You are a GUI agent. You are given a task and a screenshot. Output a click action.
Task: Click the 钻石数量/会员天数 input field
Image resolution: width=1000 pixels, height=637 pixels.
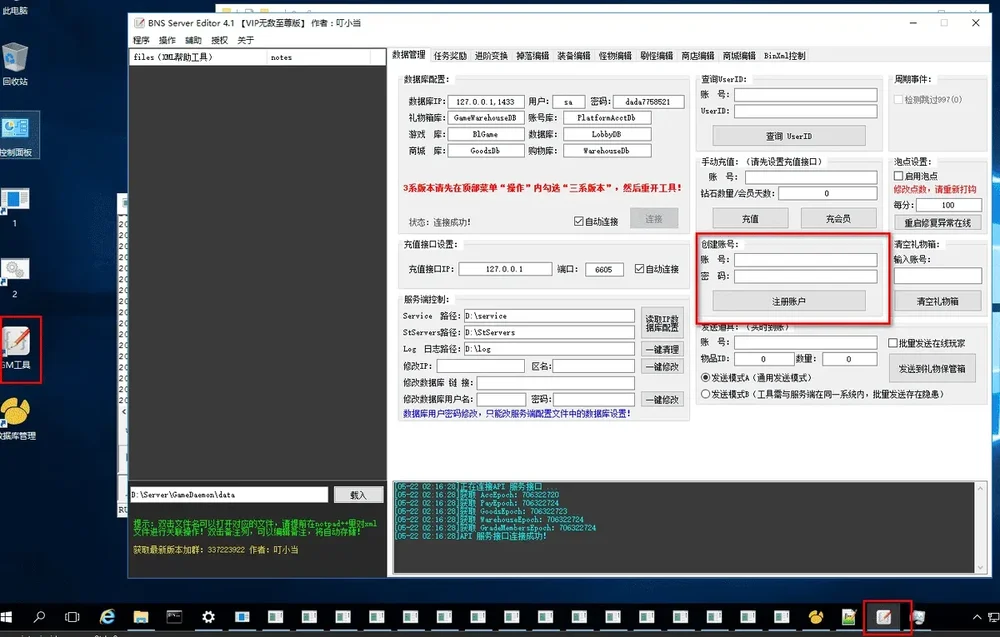pyautogui.click(x=827, y=193)
